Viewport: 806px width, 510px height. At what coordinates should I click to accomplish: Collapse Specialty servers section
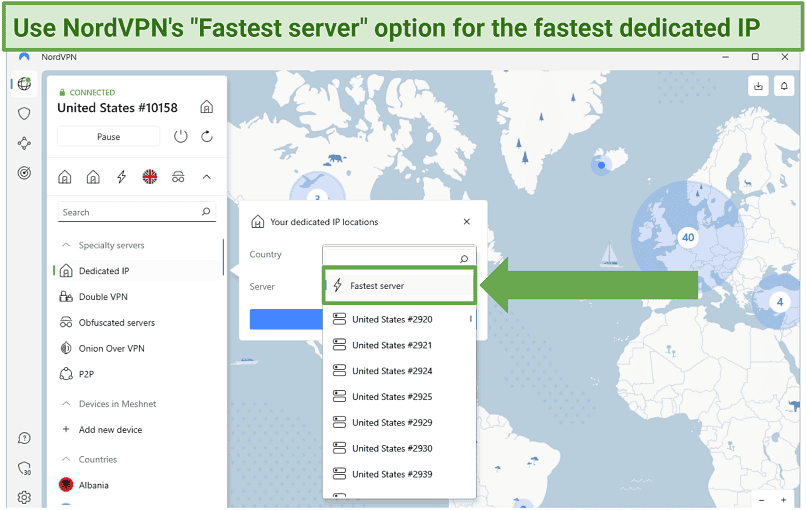pos(66,245)
